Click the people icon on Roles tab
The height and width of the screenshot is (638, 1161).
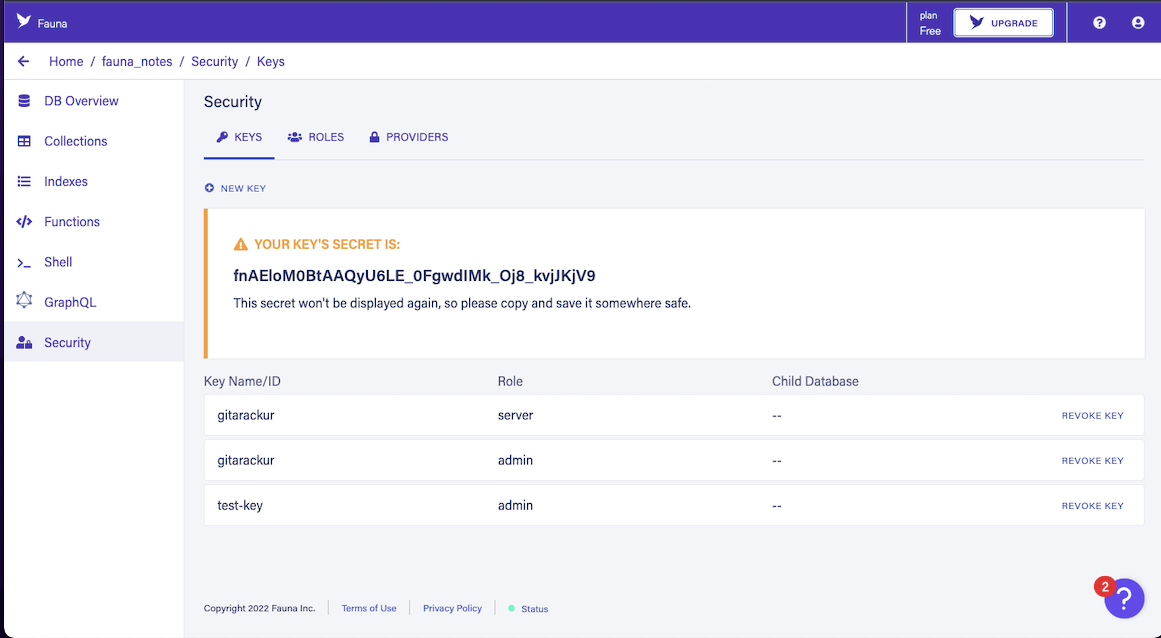(295, 137)
